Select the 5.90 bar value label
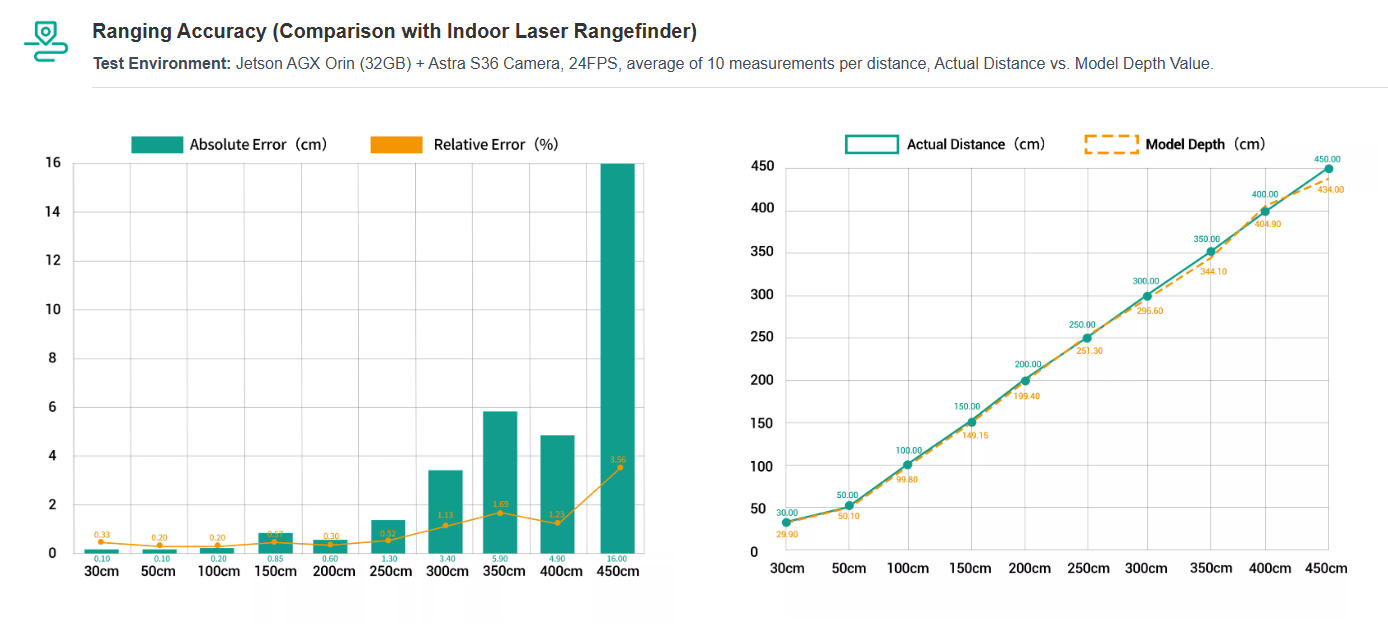The image size is (1388, 637). pos(500,558)
